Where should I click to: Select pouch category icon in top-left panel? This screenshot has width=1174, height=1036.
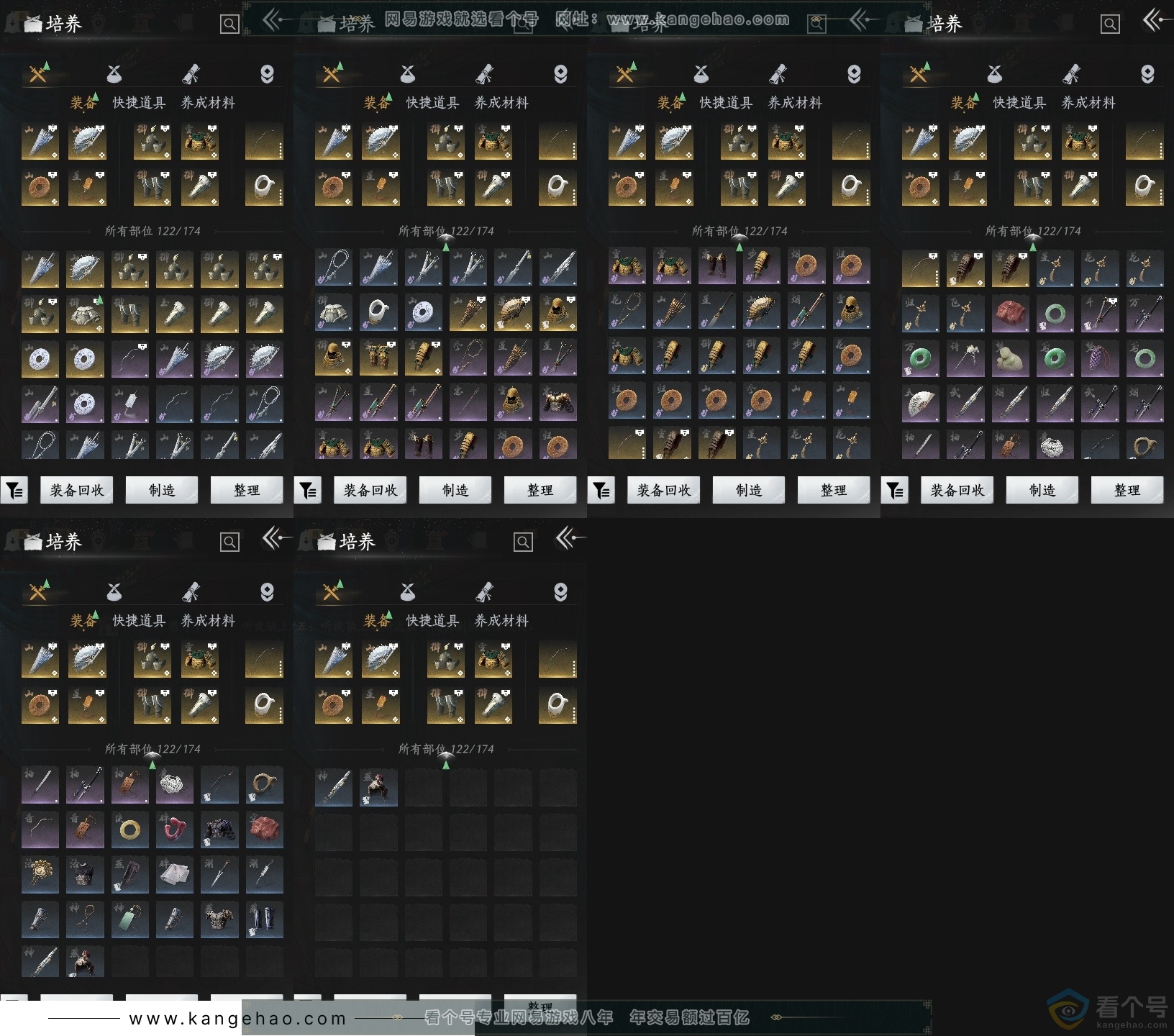[114, 73]
